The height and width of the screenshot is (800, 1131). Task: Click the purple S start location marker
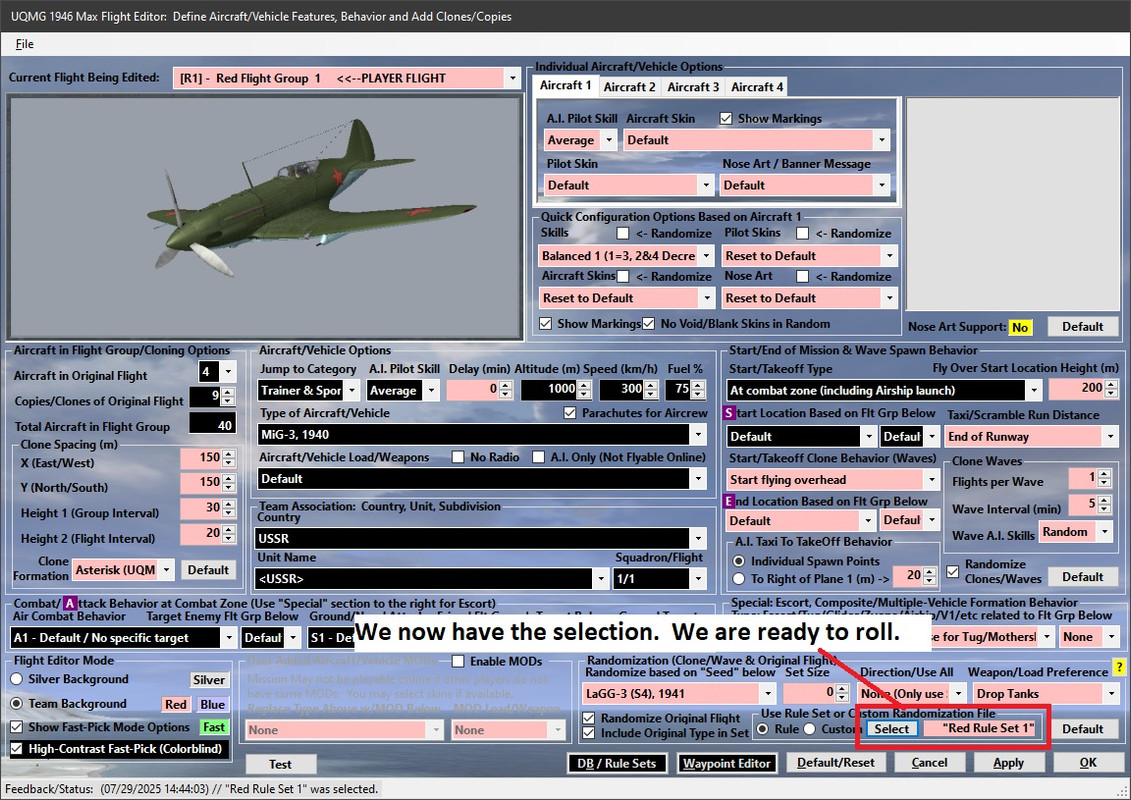(x=729, y=413)
